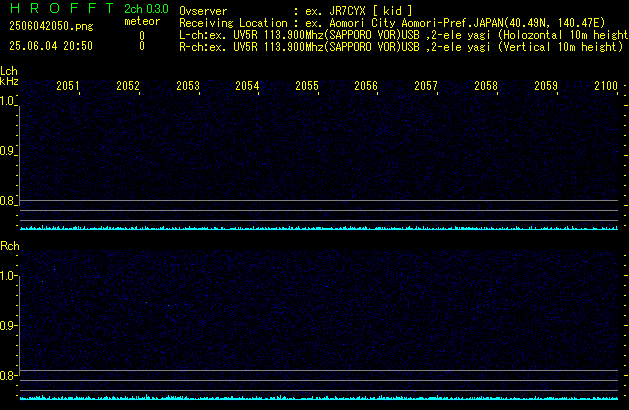Click time marker 2055
Viewport: 629px width, 410px height.
(307, 86)
